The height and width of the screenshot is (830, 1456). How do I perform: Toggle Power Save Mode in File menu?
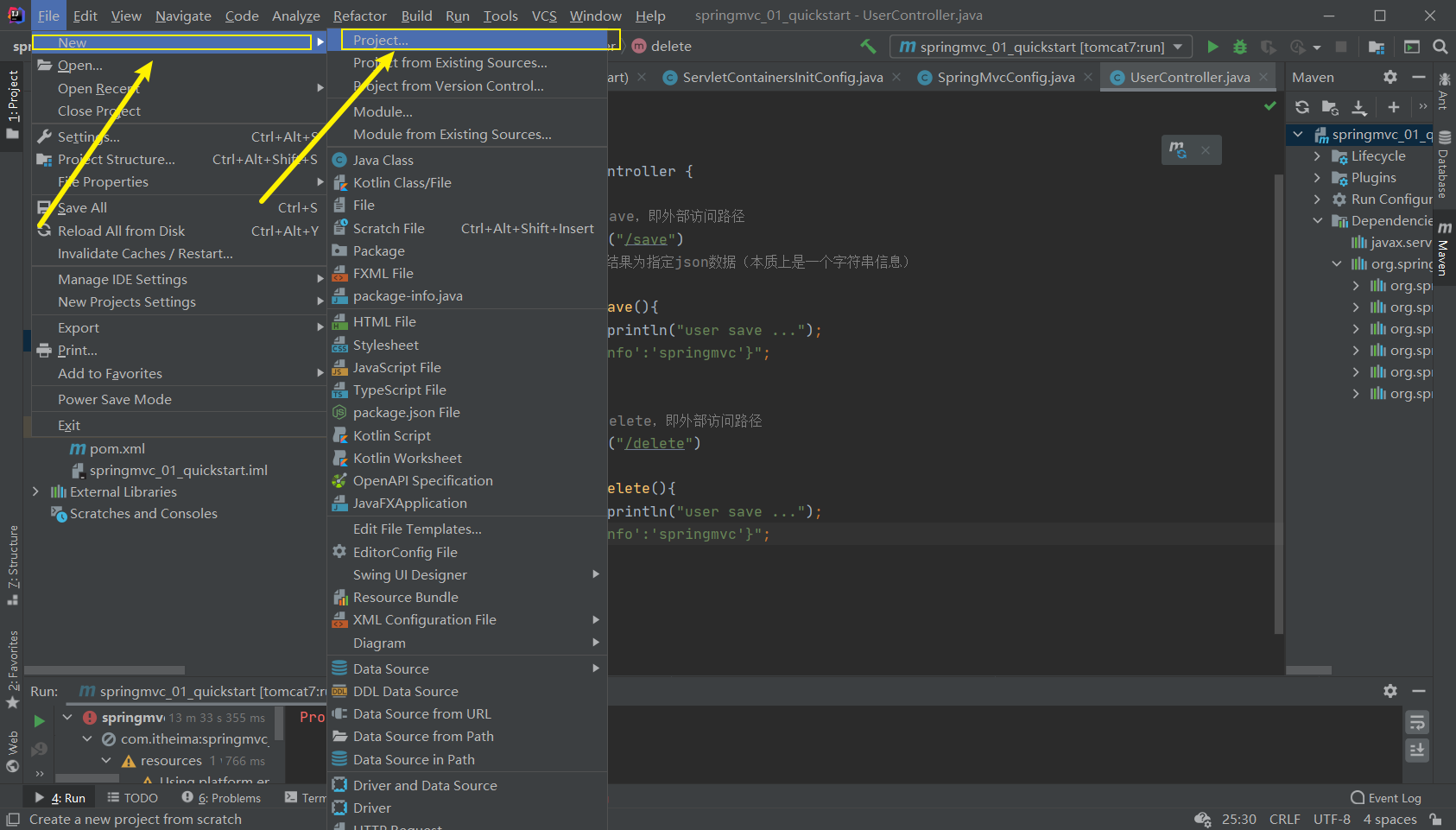click(x=179, y=399)
